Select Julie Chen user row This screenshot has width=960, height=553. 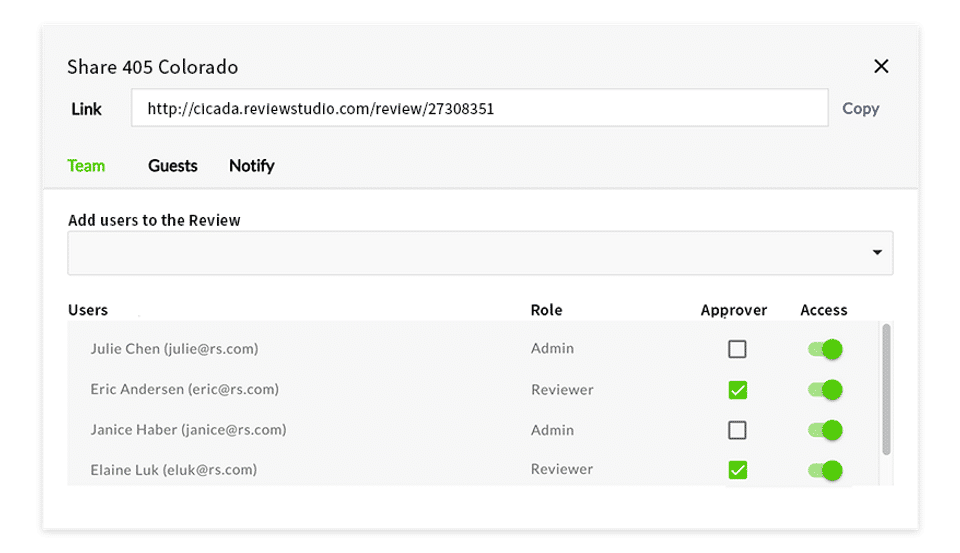coord(175,349)
